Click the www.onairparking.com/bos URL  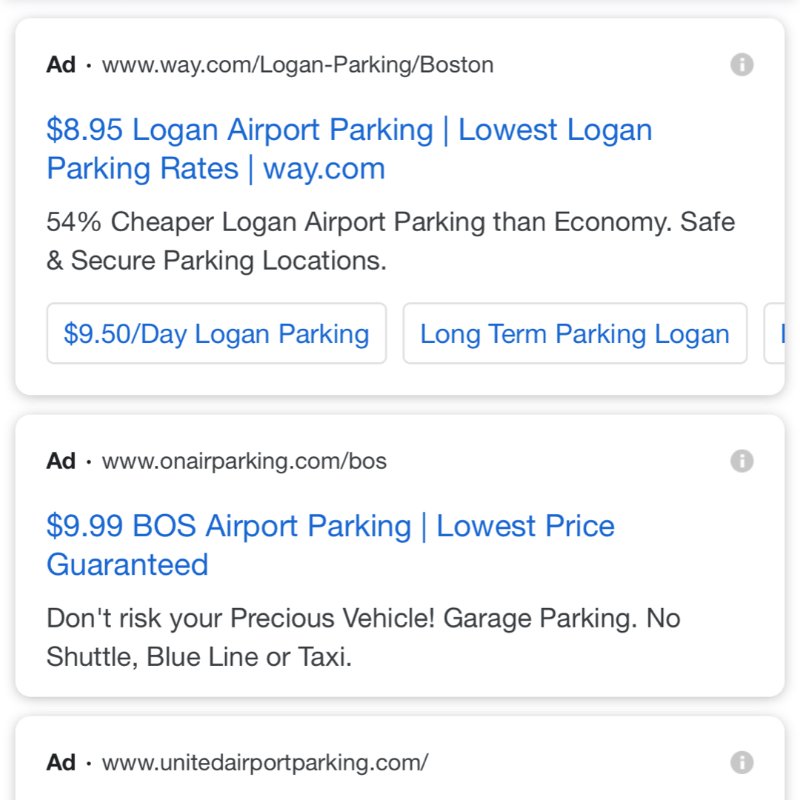[x=244, y=461]
